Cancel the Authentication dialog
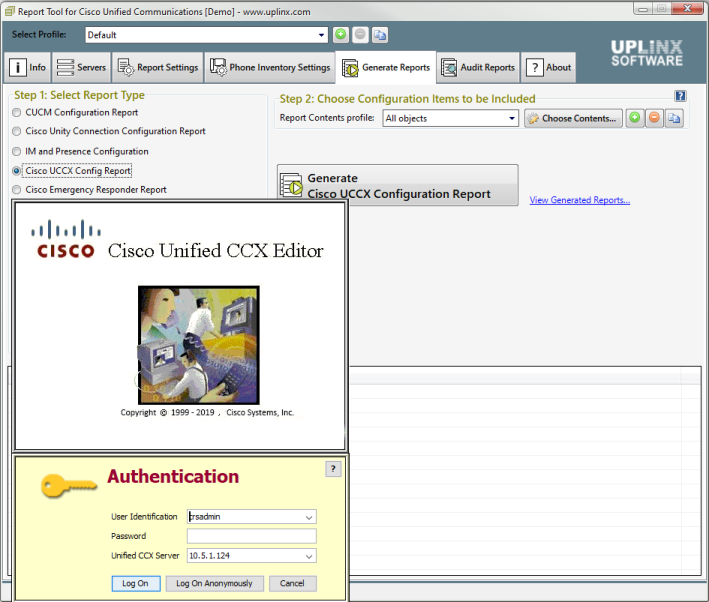709x602 pixels. tap(293, 583)
